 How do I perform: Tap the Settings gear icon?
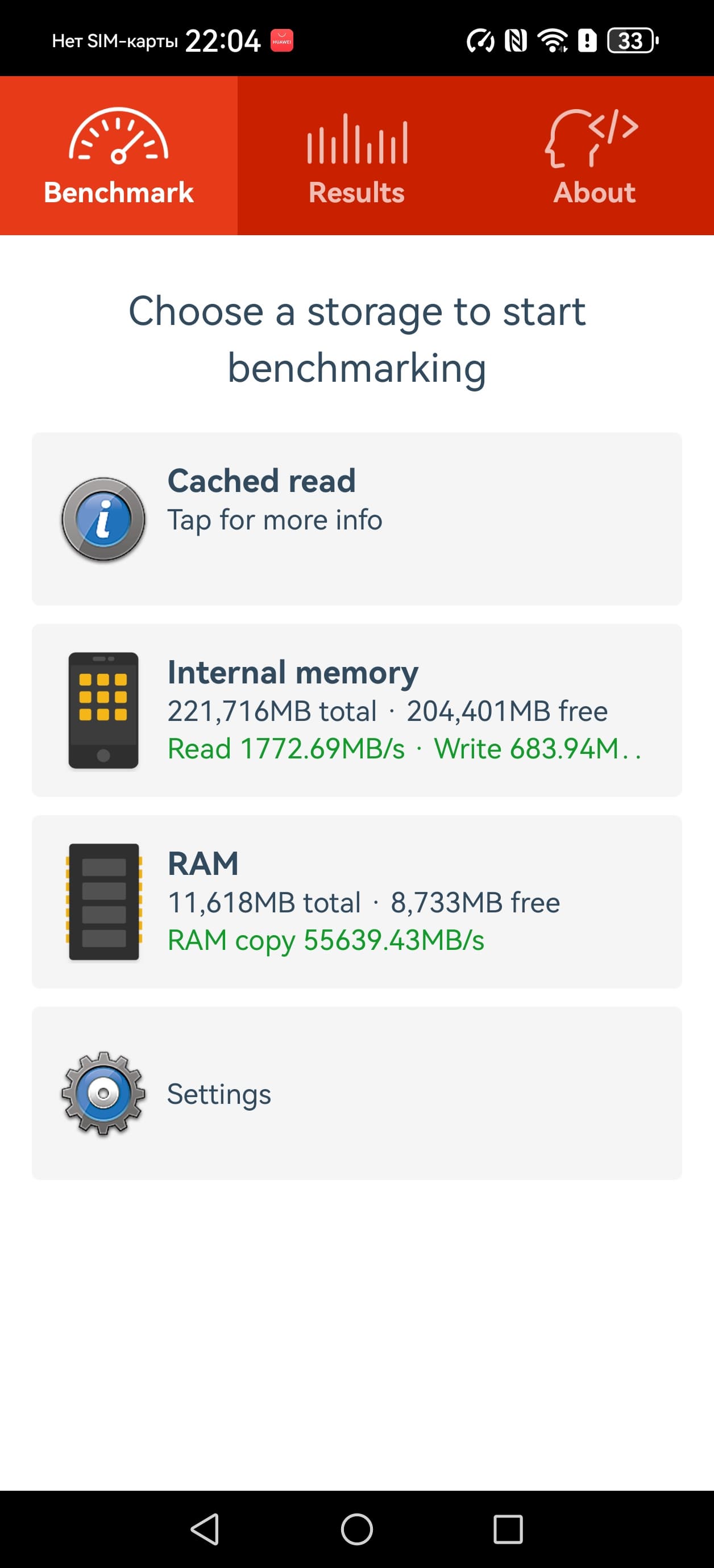103,1093
